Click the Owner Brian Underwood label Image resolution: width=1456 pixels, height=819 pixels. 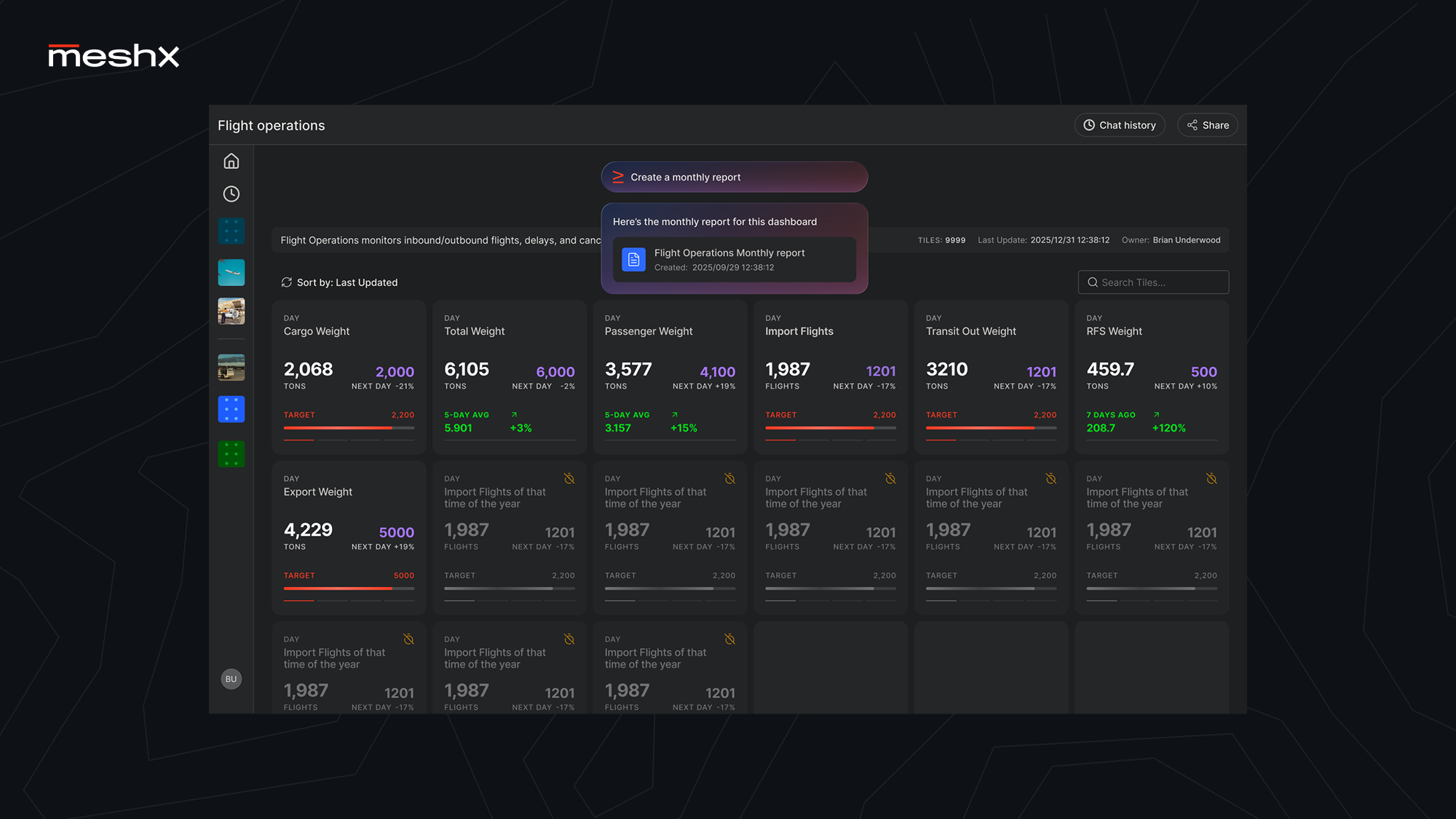coord(1171,240)
